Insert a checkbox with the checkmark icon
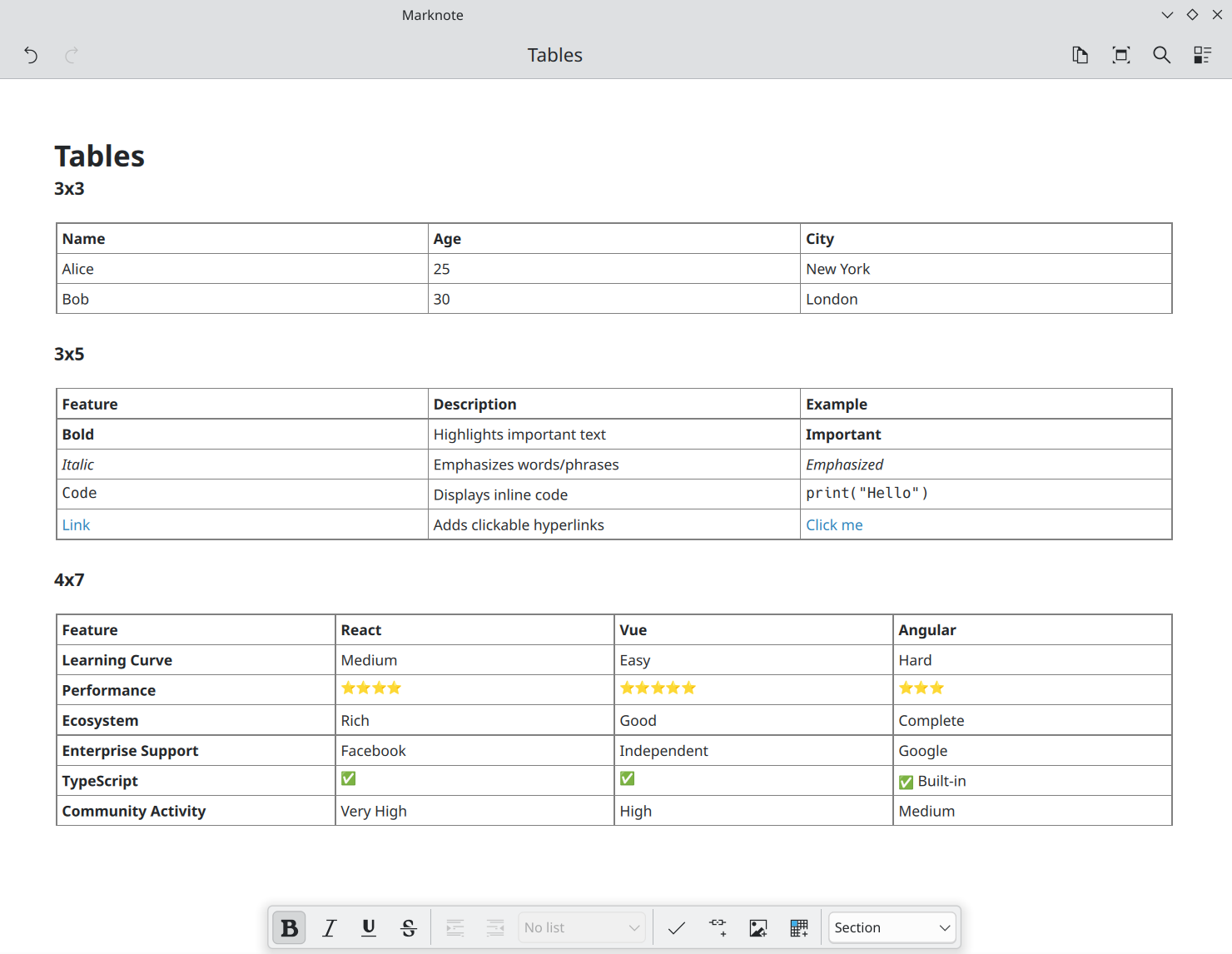The image size is (1232, 954). 676,927
